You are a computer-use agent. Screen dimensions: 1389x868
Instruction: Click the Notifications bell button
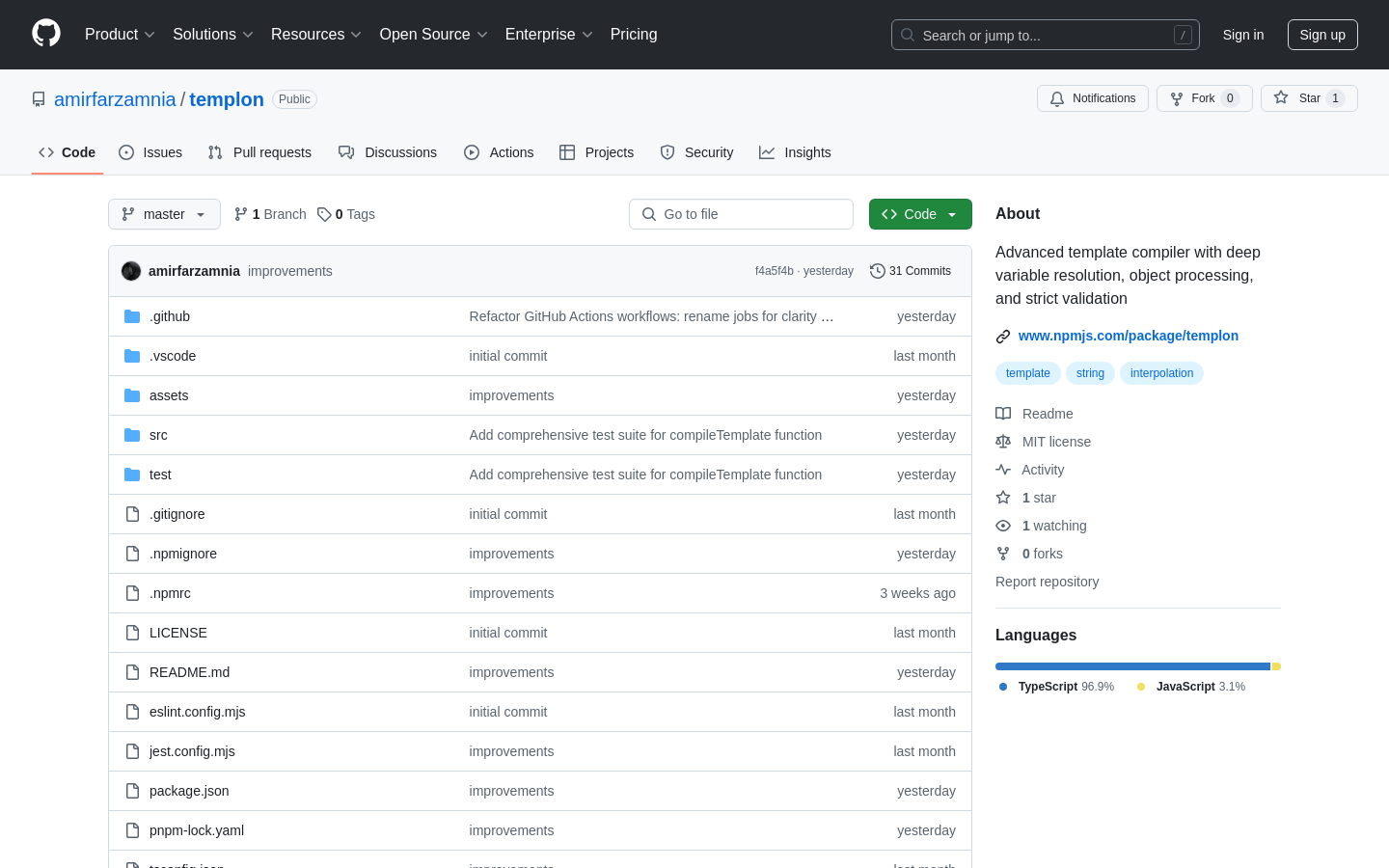tap(1093, 98)
